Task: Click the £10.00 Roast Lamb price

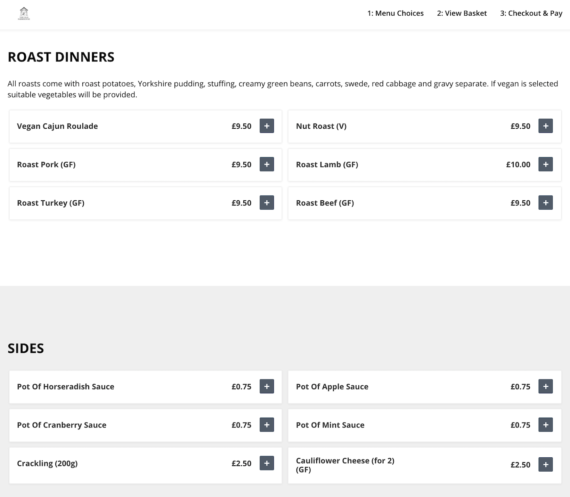Action: 518,164
